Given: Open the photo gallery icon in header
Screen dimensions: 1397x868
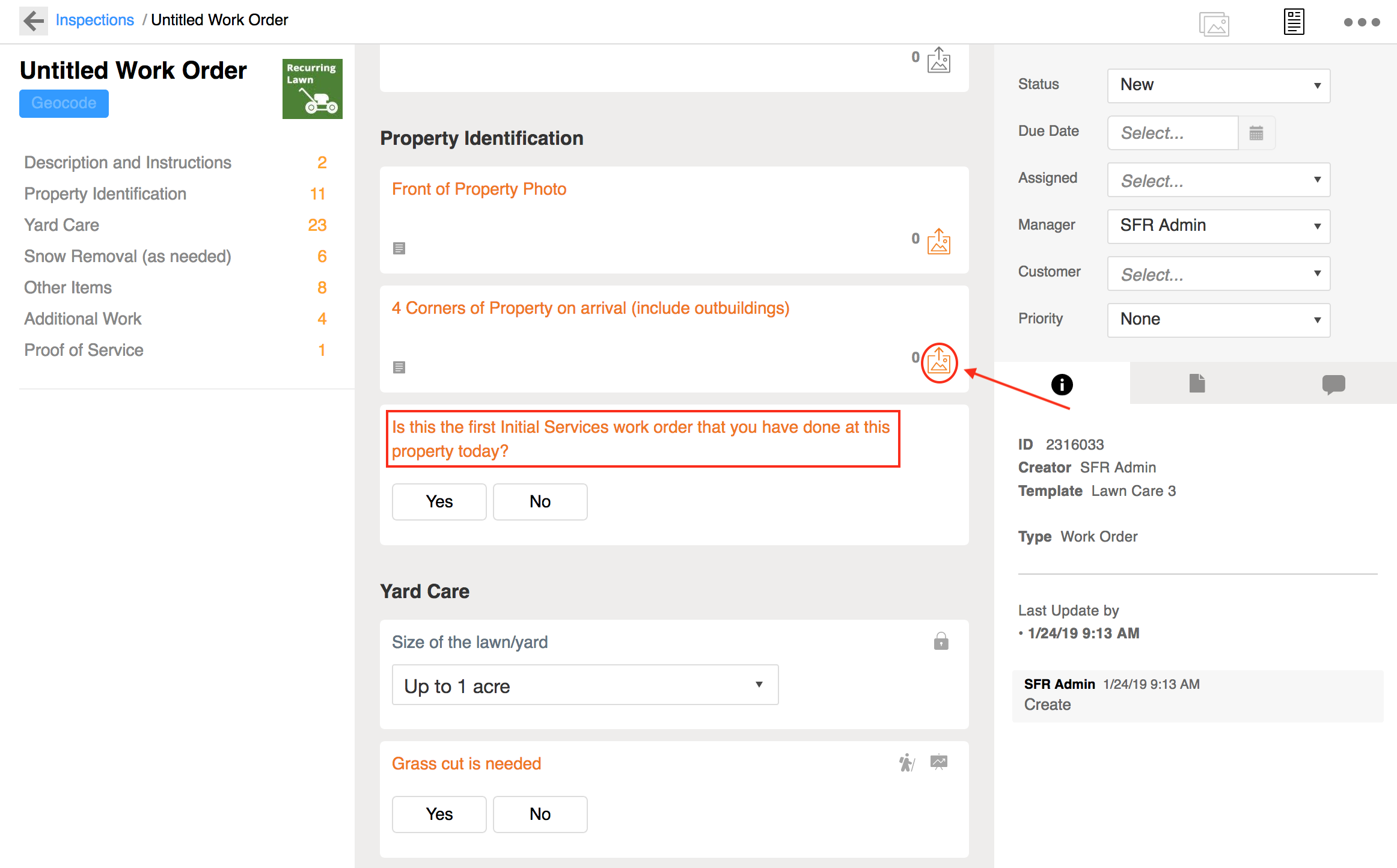Looking at the screenshot, I should [x=1214, y=24].
